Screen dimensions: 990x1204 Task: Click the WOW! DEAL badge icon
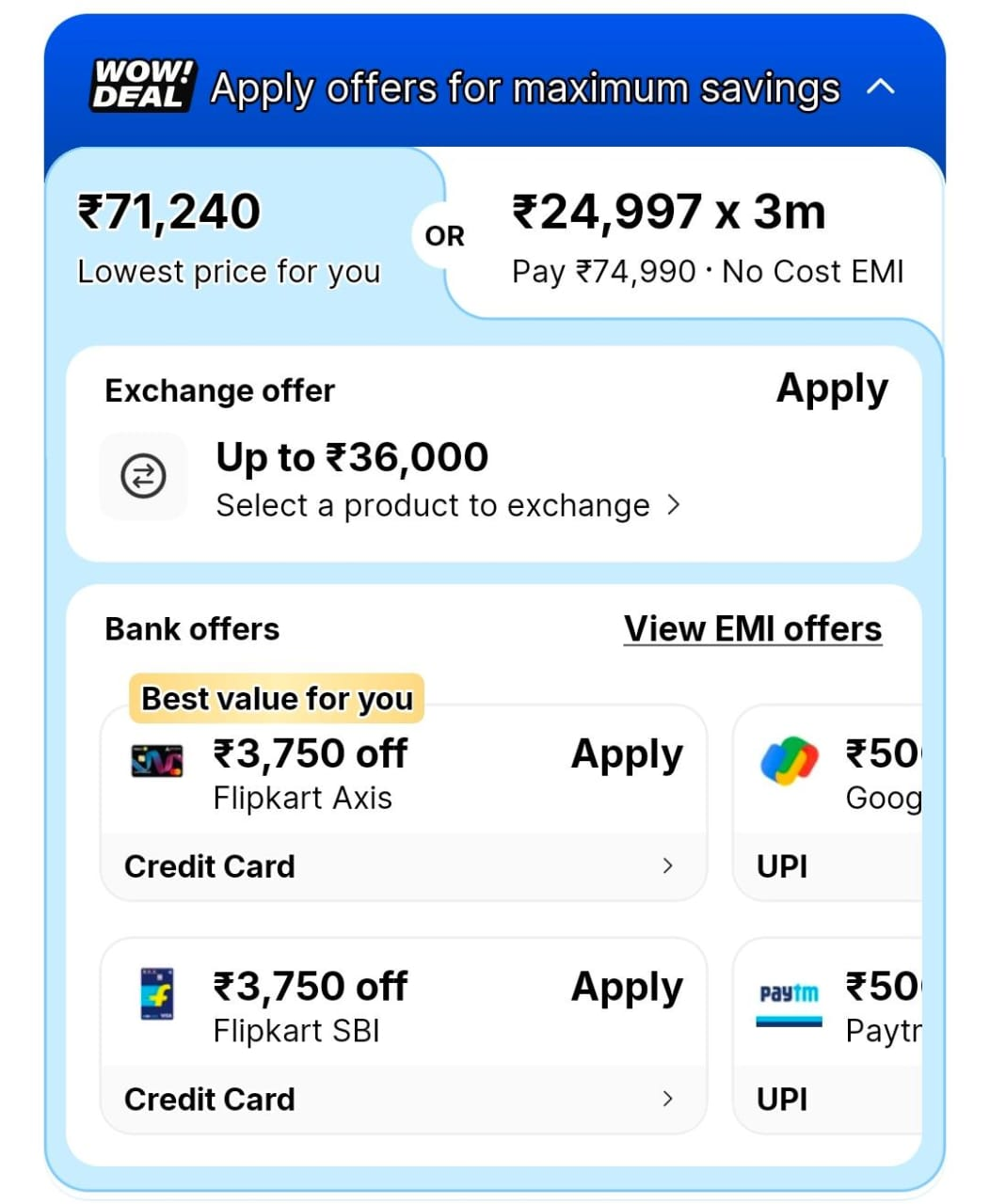143,86
